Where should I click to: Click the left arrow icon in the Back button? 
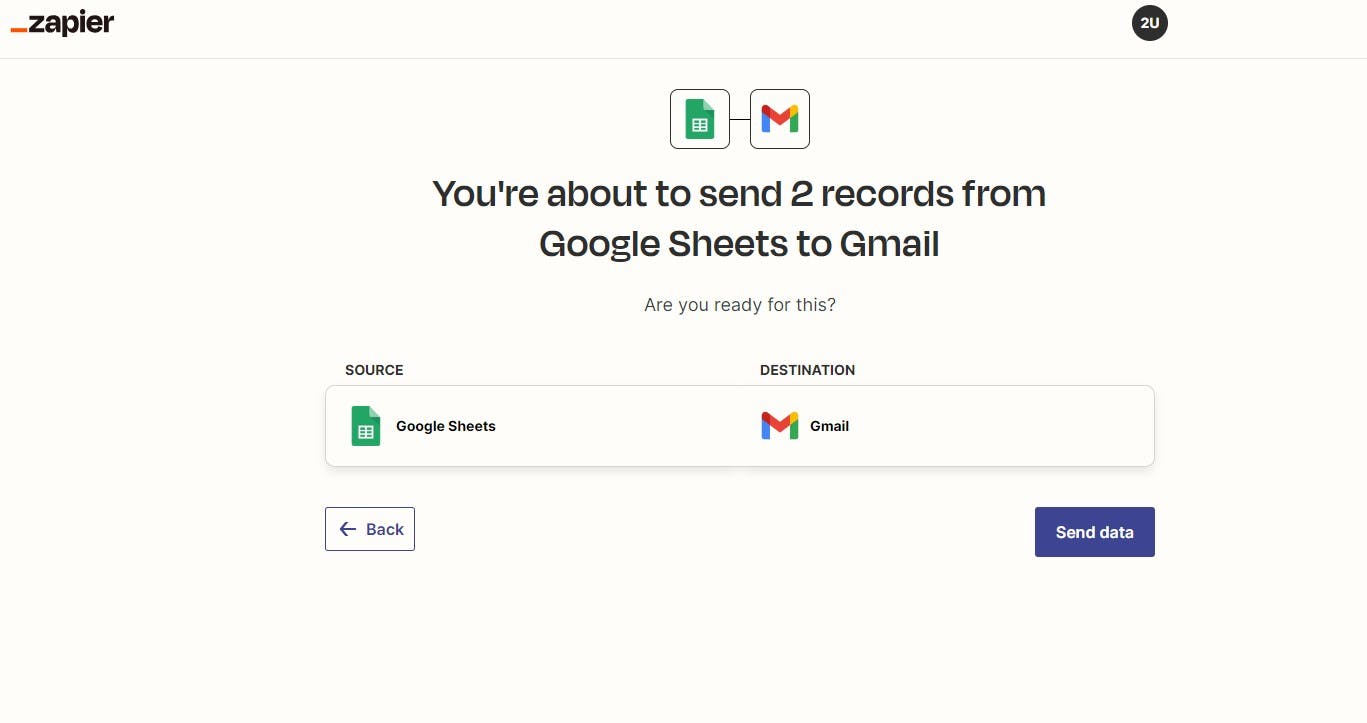click(348, 529)
